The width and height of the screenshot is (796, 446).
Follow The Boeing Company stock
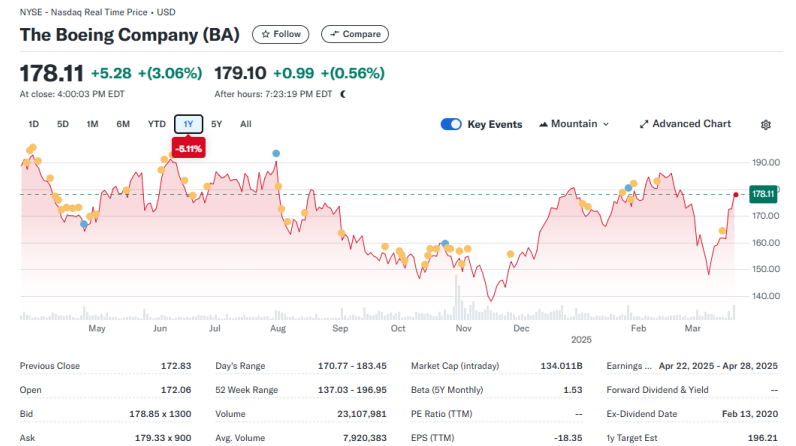tap(281, 34)
